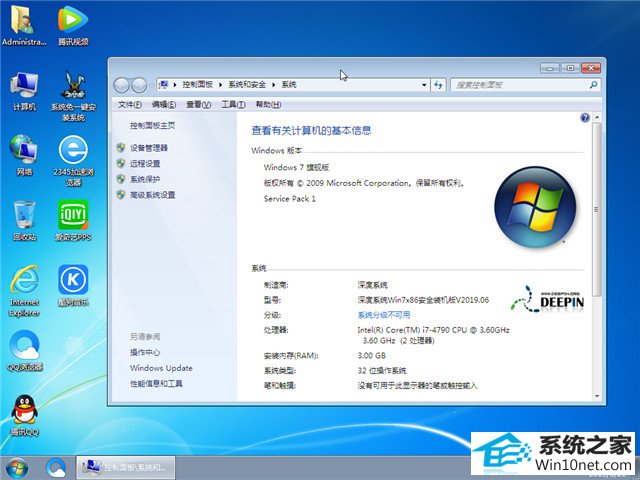Image resolution: width=640 pixels, height=480 pixels.
Task: Open 远程设置 link
Action: point(145,163)
